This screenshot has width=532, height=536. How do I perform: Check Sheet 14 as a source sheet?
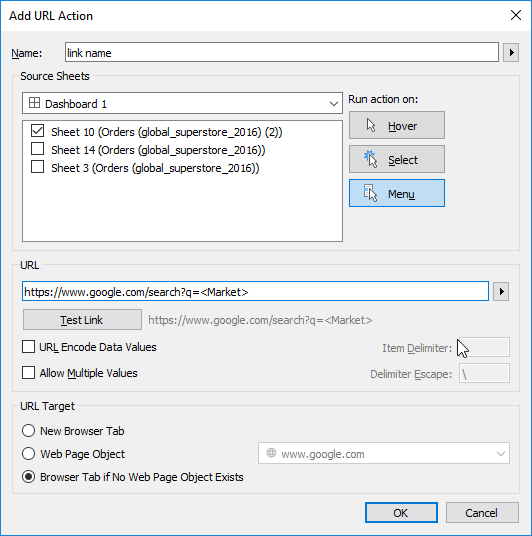(37, 149)
